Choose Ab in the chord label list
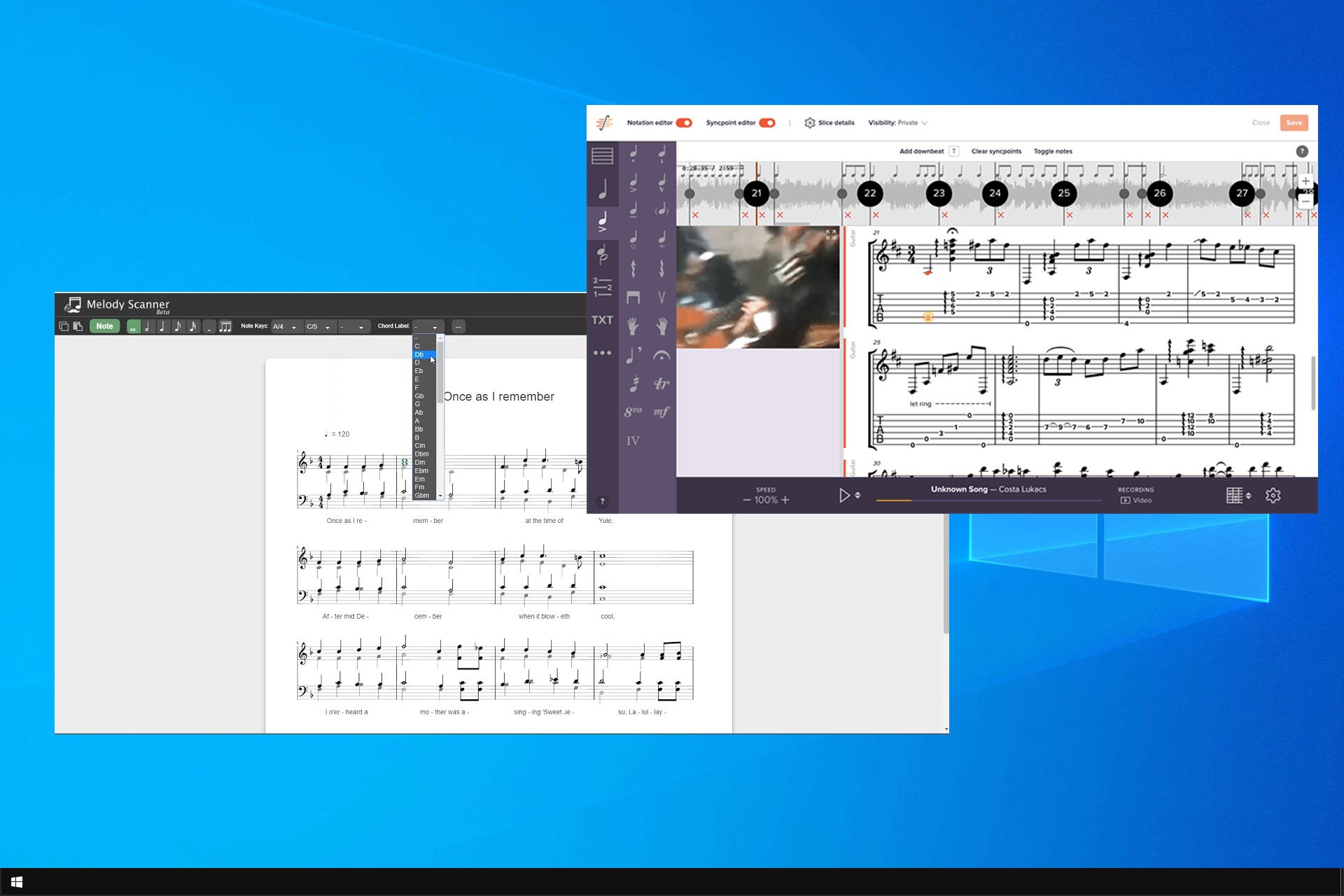Viewport: 1344px width, 896px height. tap(424, 412)
